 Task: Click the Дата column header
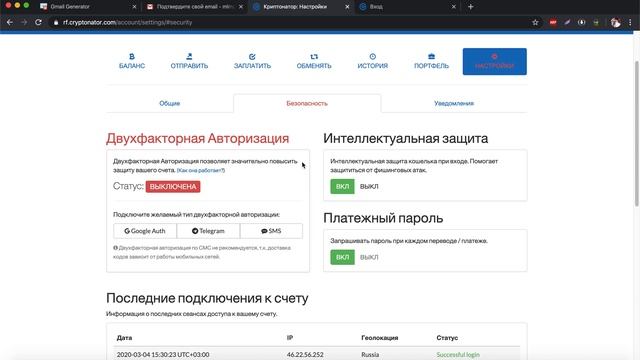click(x=124, y=338)
